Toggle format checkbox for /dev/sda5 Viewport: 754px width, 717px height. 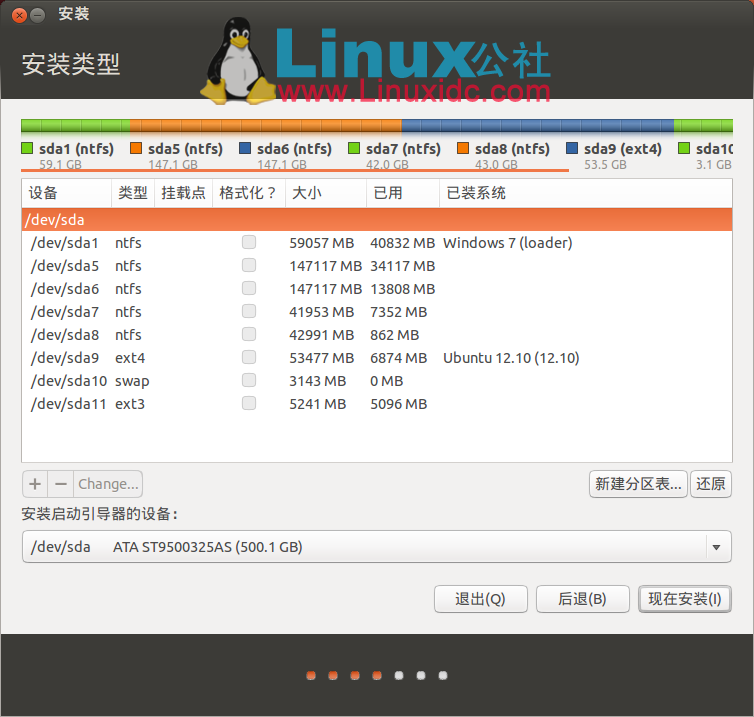pyautogui.click(x=249, y=265)
